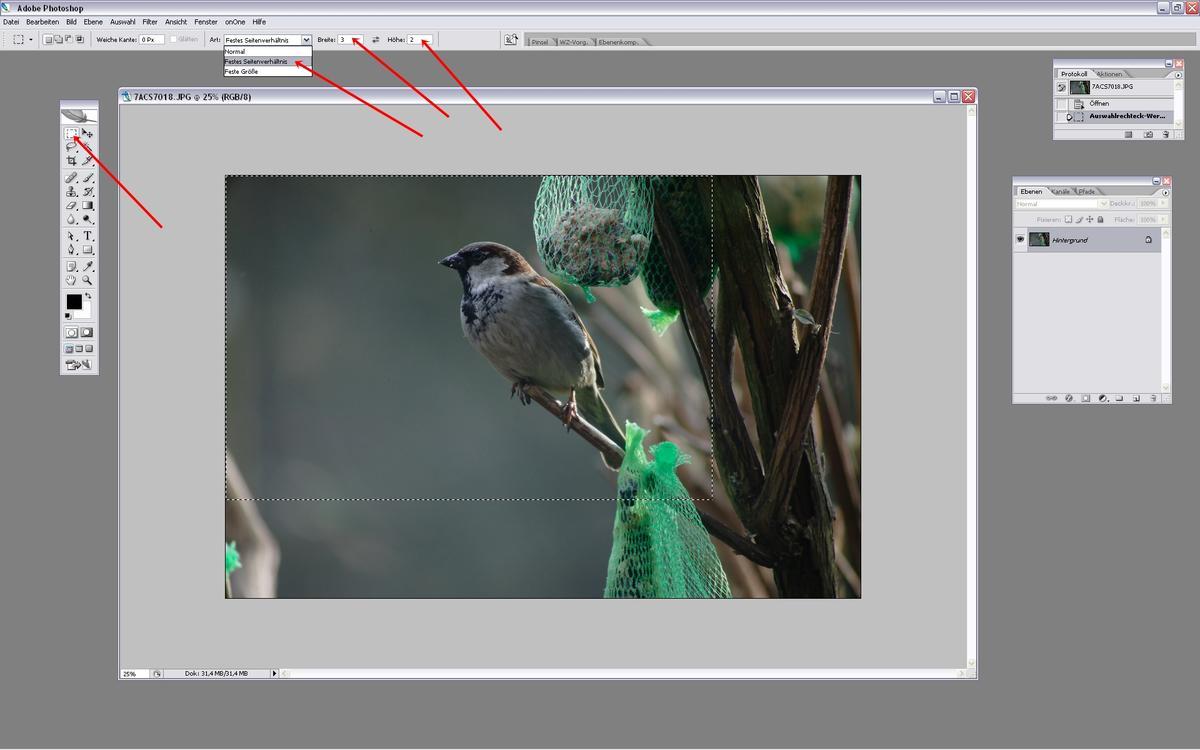1200x750 pixels.
Task: Toggle lock transparent pixels
Action: pos(1068,219)
